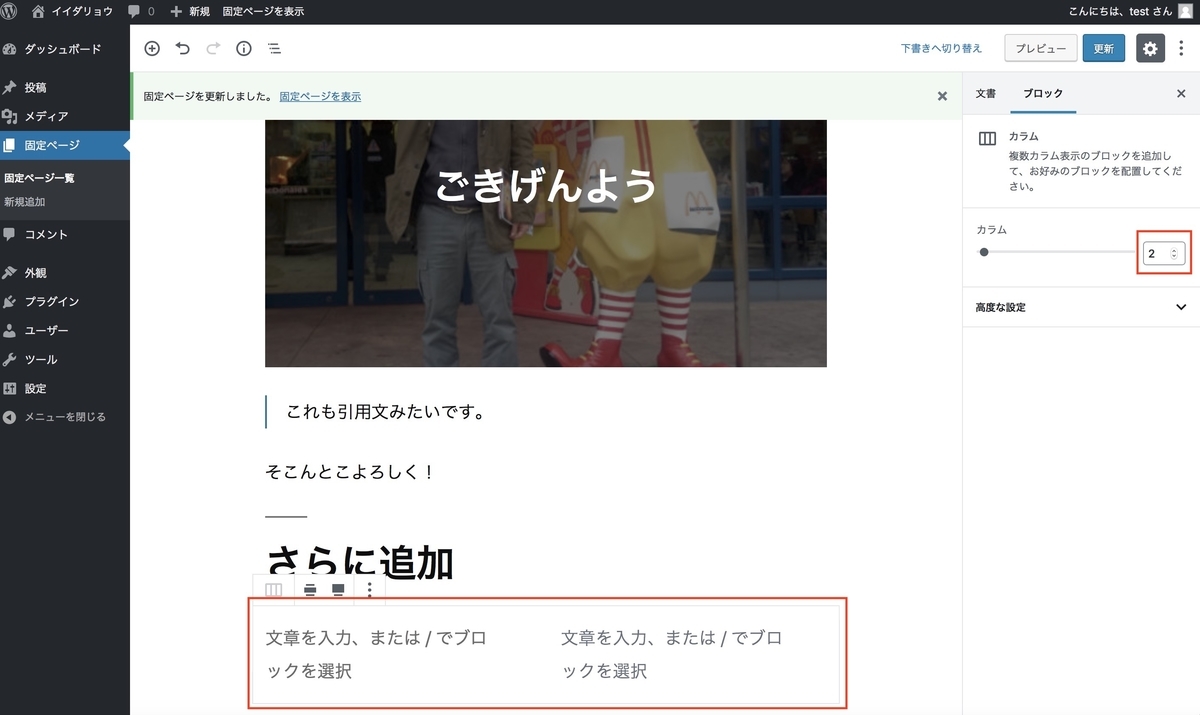Click the カラム count slider
Image resolution: width=1200 pixels, height=715 pixels.
point(1055,252)
